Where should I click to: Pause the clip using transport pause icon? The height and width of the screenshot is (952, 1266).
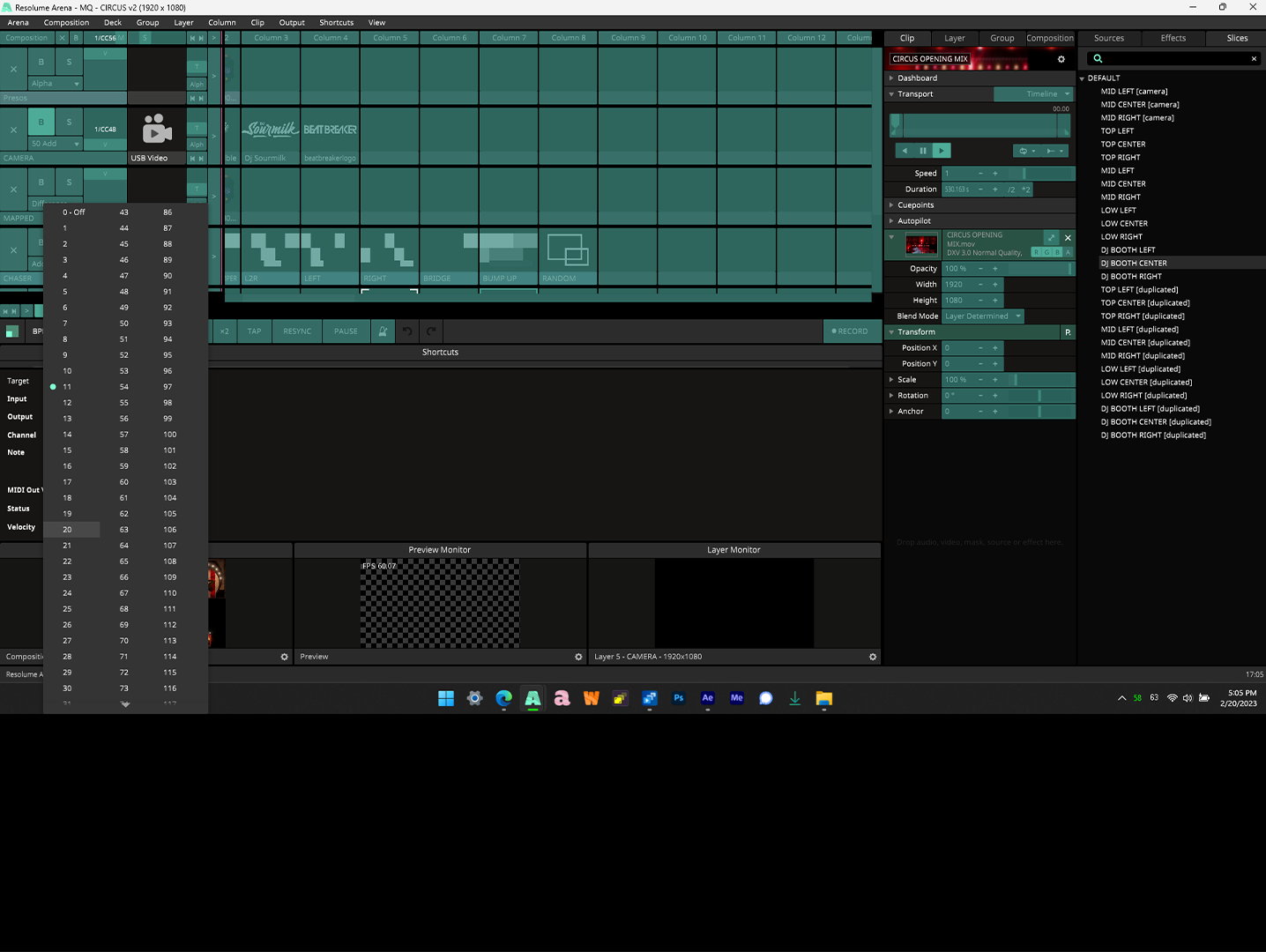pos(923,151)
